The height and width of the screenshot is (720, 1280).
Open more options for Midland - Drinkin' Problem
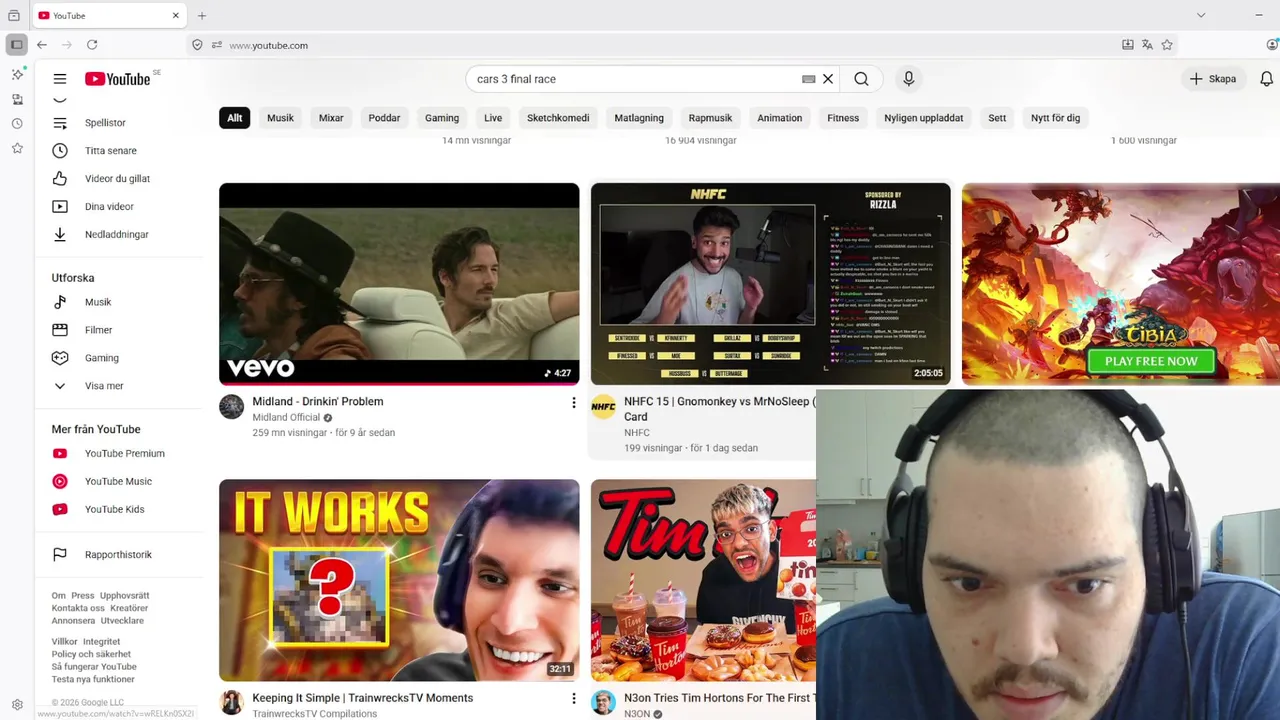tap(573, 403)
